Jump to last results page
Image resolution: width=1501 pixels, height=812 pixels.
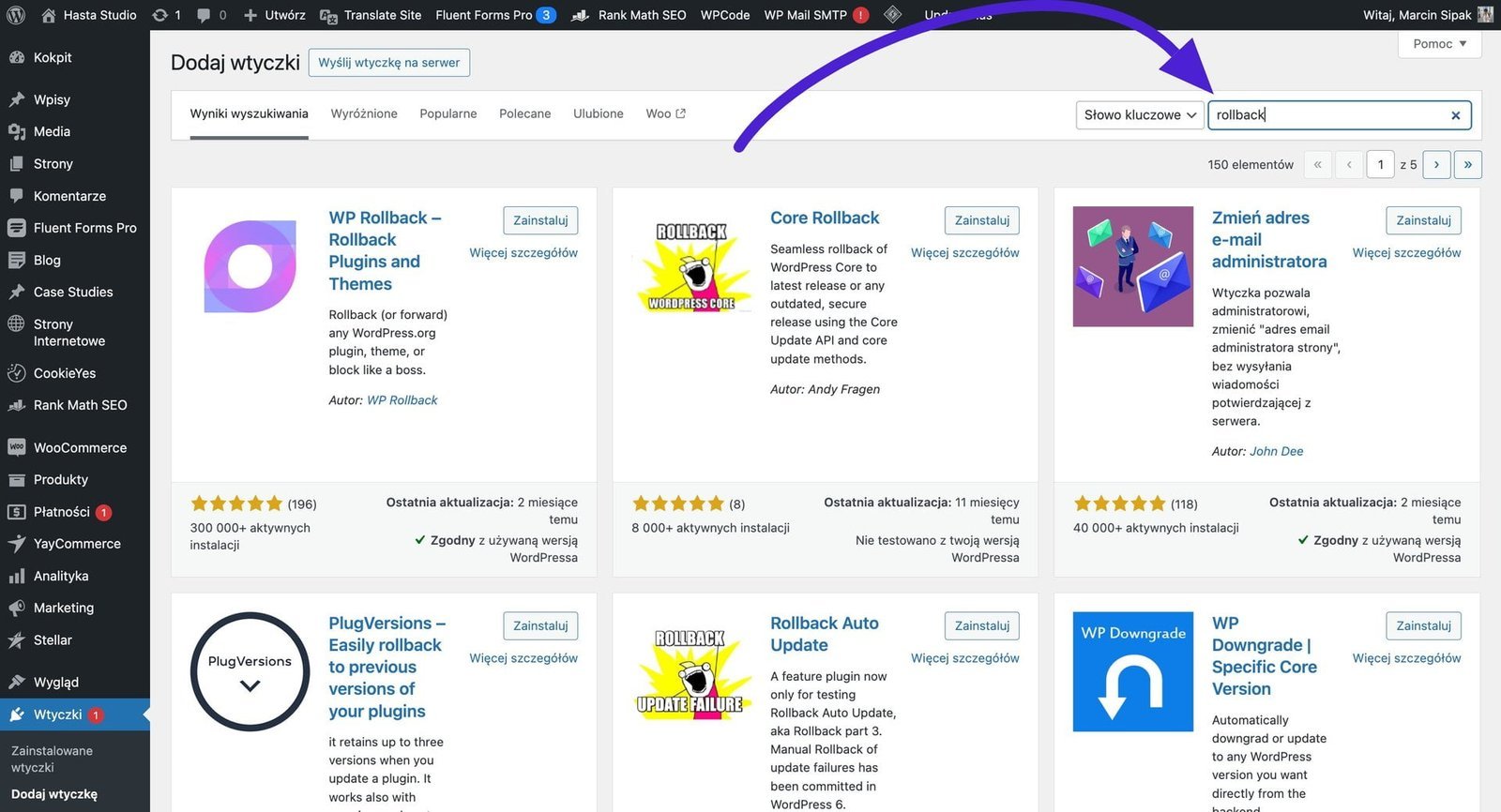(x=1467, y=165)
